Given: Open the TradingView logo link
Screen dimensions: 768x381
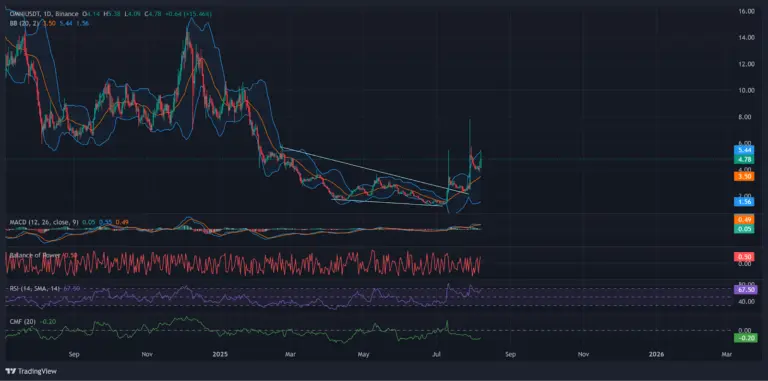Looking at the screenshot, I should coord(31,371).
